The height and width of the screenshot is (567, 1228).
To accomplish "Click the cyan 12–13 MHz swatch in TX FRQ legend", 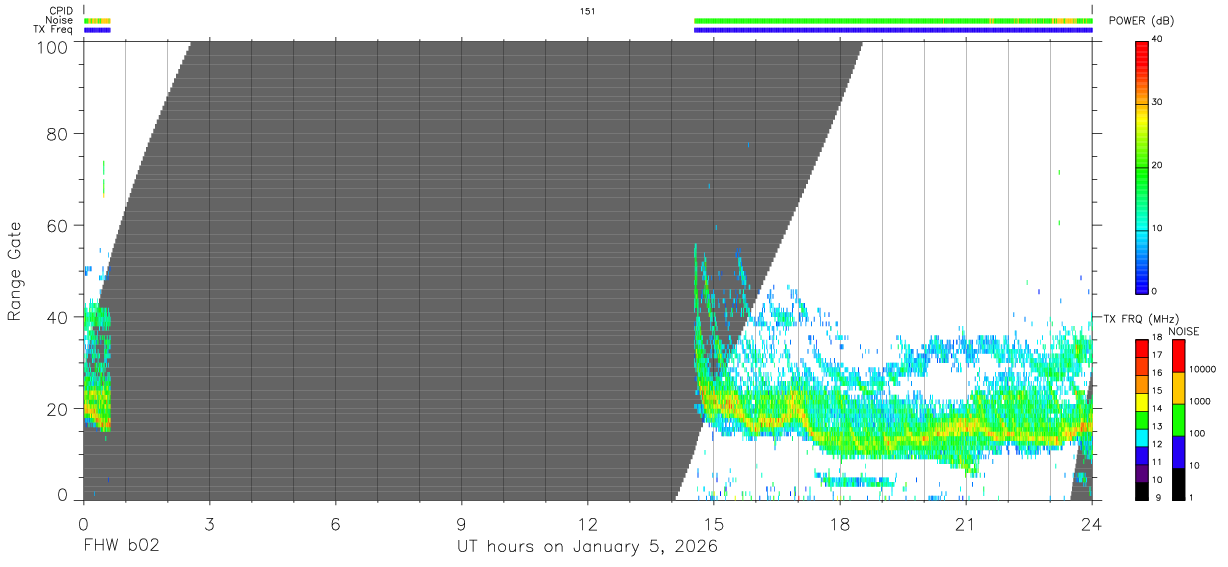I will click(x=1142, y=438).
